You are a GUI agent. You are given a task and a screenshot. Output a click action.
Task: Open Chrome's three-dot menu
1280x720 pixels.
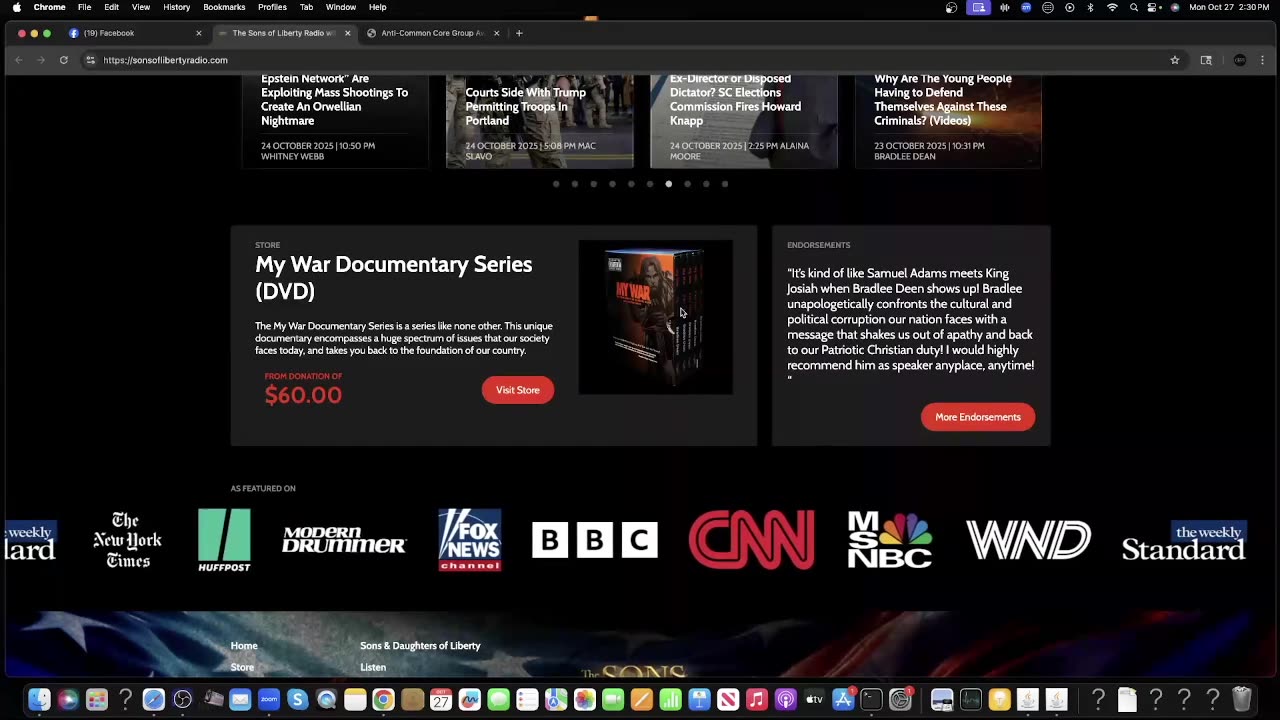1263,60
